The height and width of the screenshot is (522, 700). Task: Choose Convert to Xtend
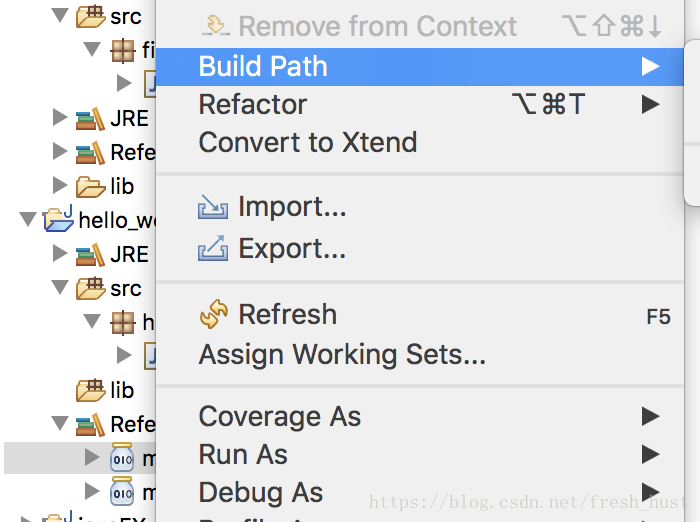[308, 142]
